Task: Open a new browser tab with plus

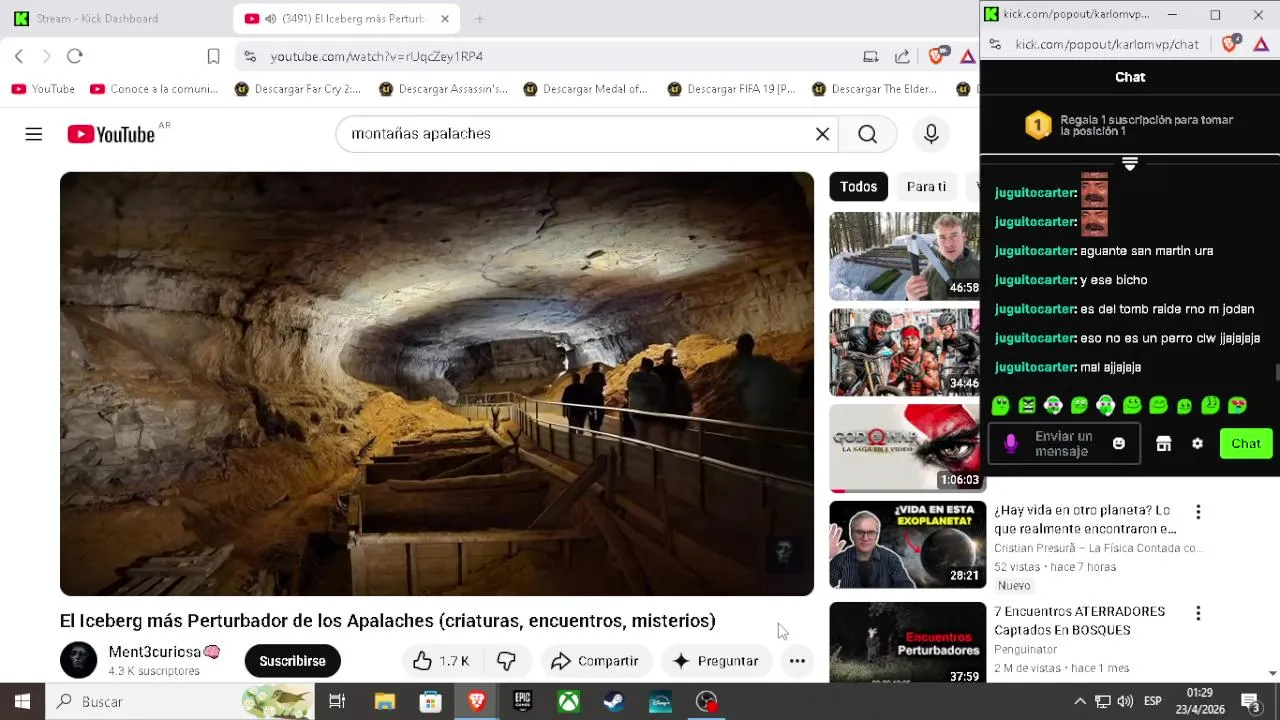Action: point(480,18)
